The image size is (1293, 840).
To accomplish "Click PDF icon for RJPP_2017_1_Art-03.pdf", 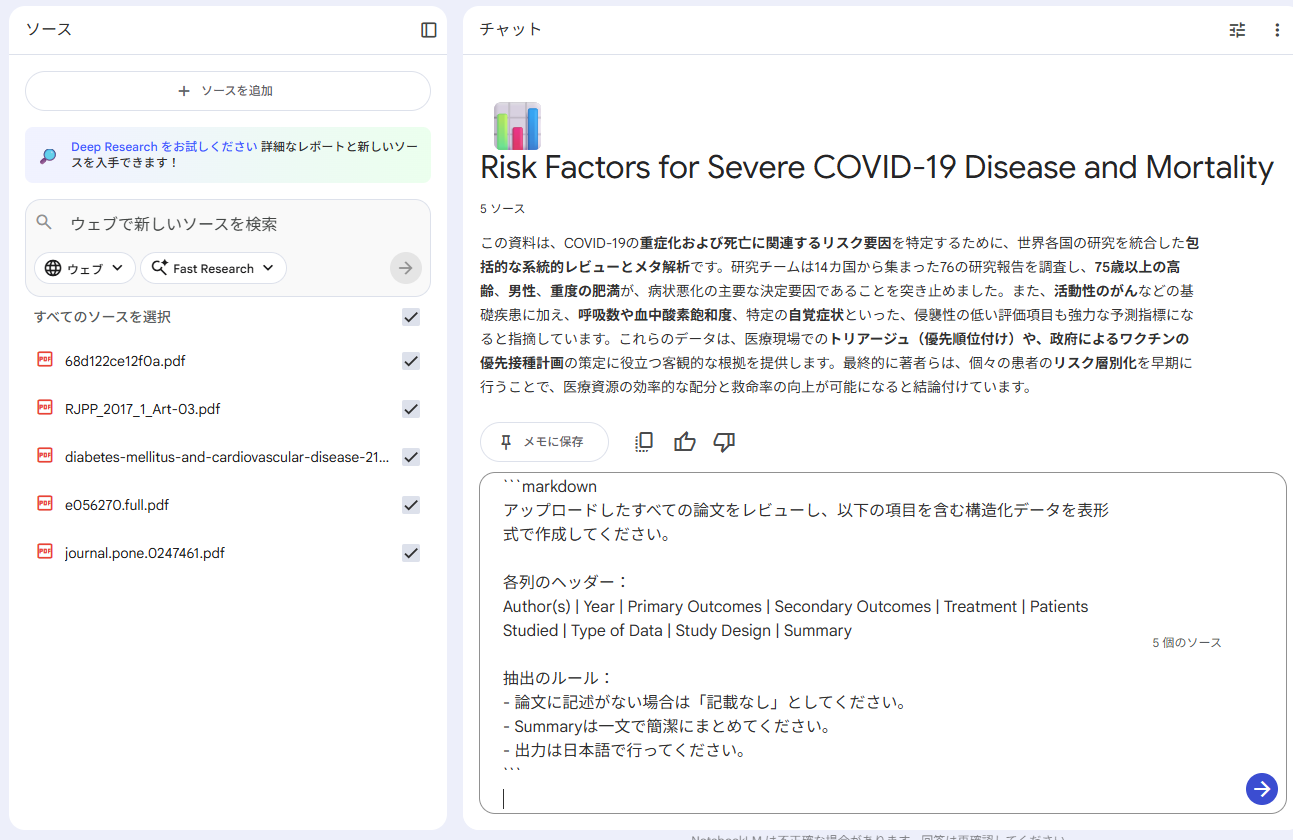I will click(44, 408).
